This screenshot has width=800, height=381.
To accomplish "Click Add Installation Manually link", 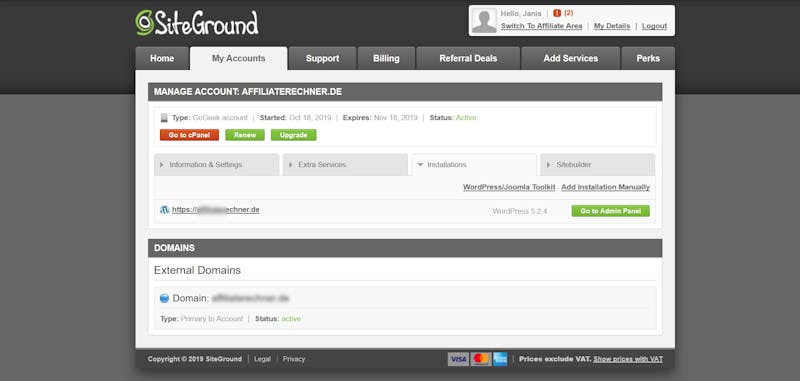I will pyautogui.click(x=606, y=187).
